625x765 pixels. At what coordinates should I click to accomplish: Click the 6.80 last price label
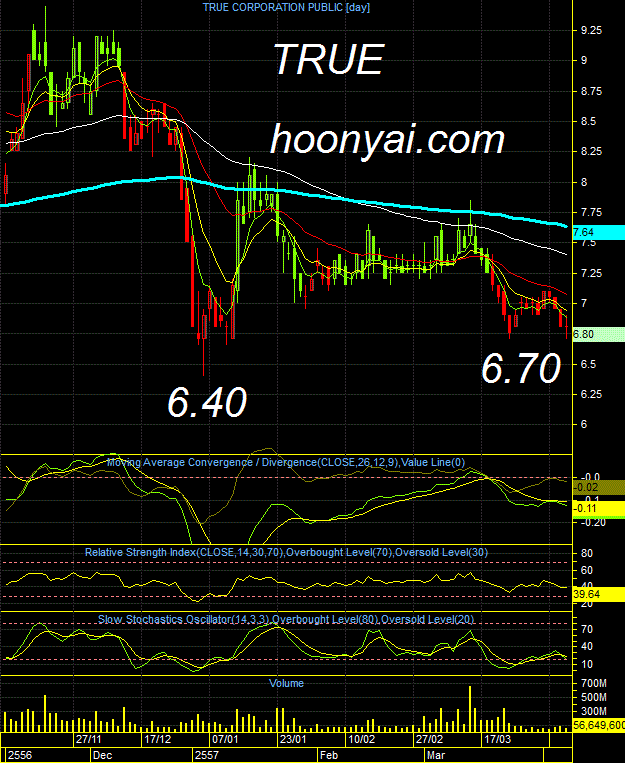(598, 334)
